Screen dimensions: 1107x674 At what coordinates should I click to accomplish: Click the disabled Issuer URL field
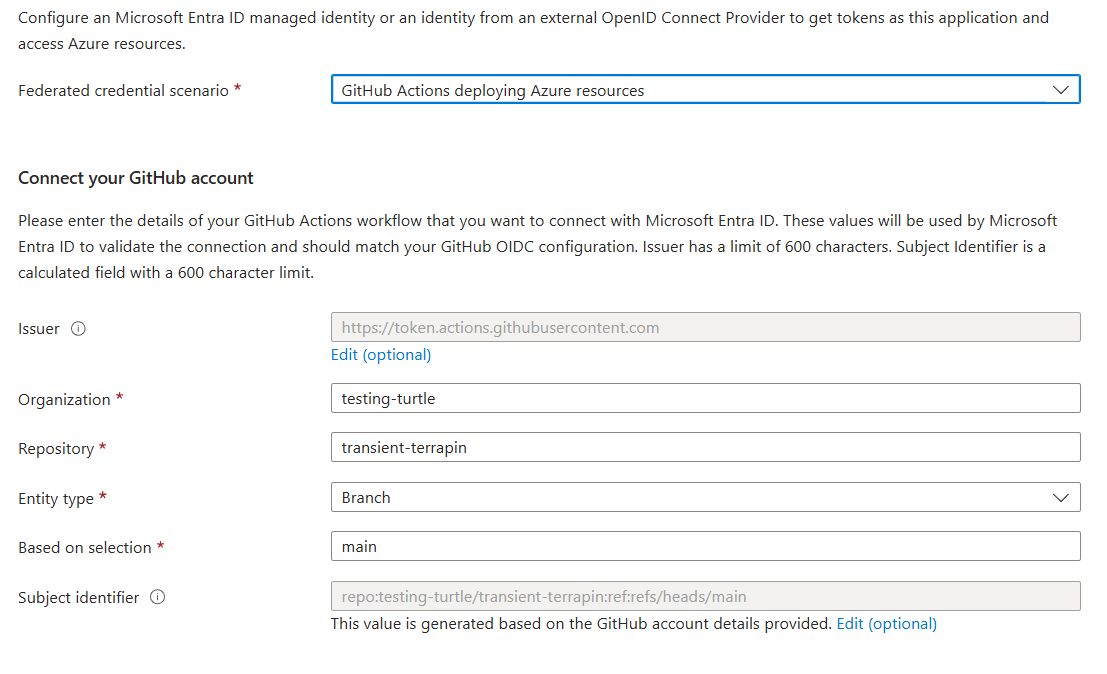(x=705, y=327)
